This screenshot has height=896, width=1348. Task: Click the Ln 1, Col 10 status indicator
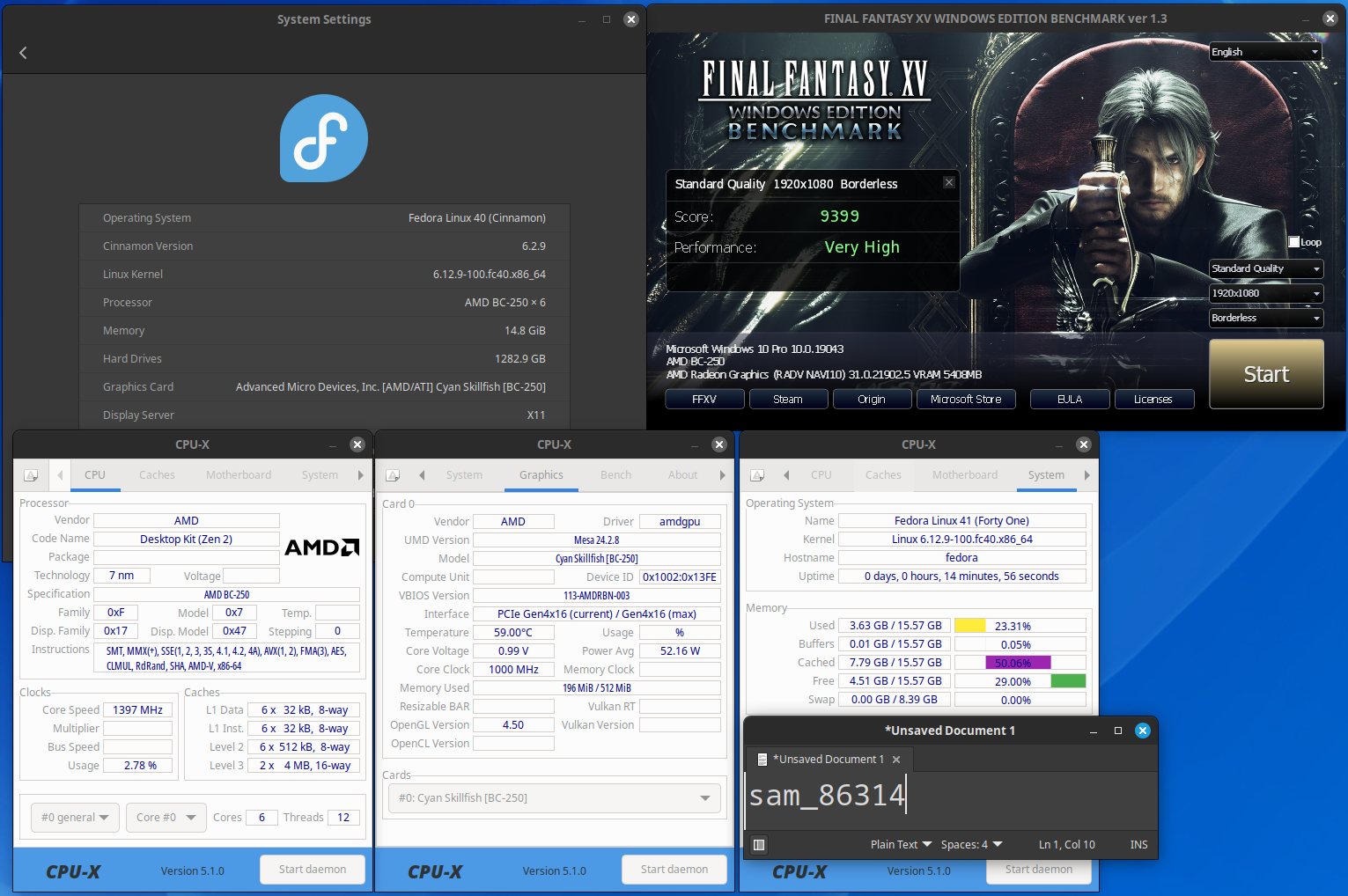coord(1066,845)
